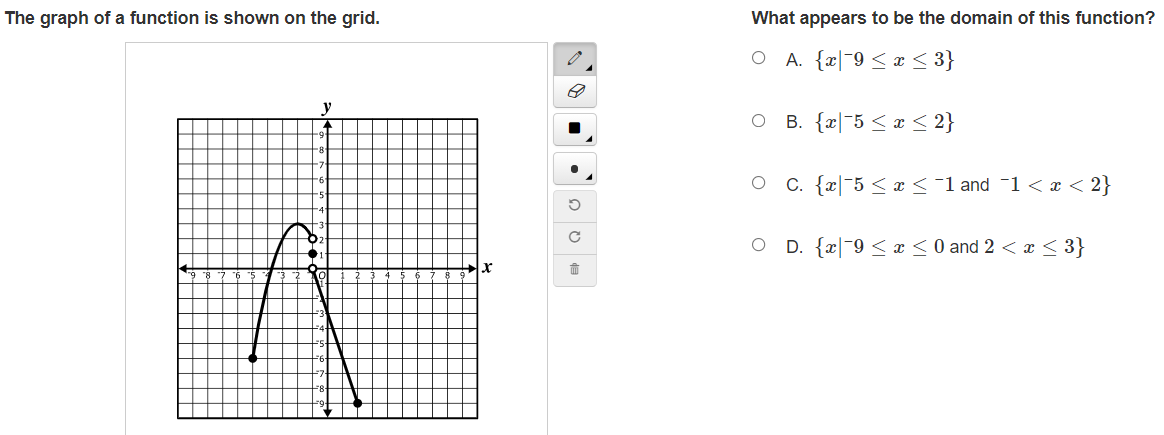The image size is (1164, 435).
Task: Click the x-axis label right of grid
Action: (487, 268)
